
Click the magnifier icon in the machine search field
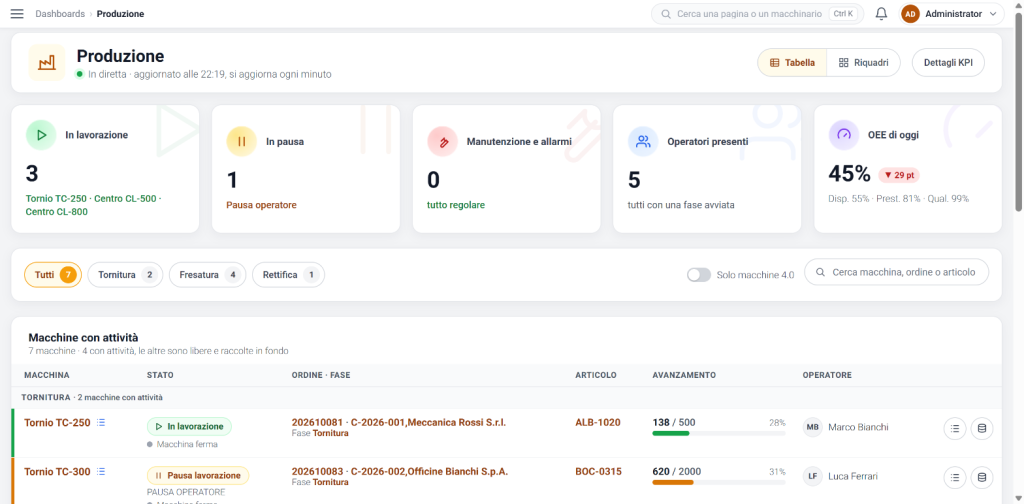coord(821,272)
